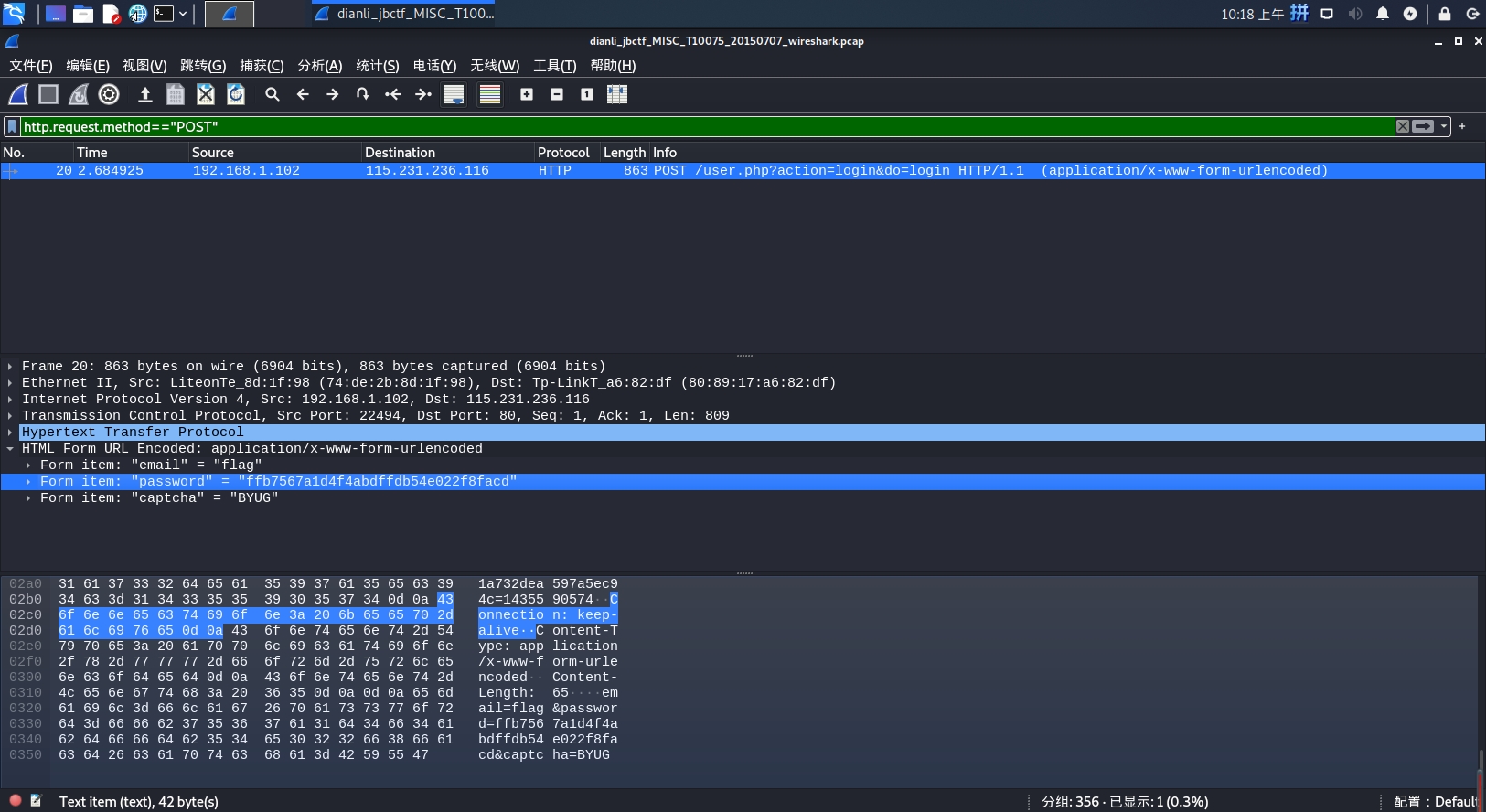Open the 捕获(C) menu
This screenshot has width=1486, height=812.
pos(262,66)
